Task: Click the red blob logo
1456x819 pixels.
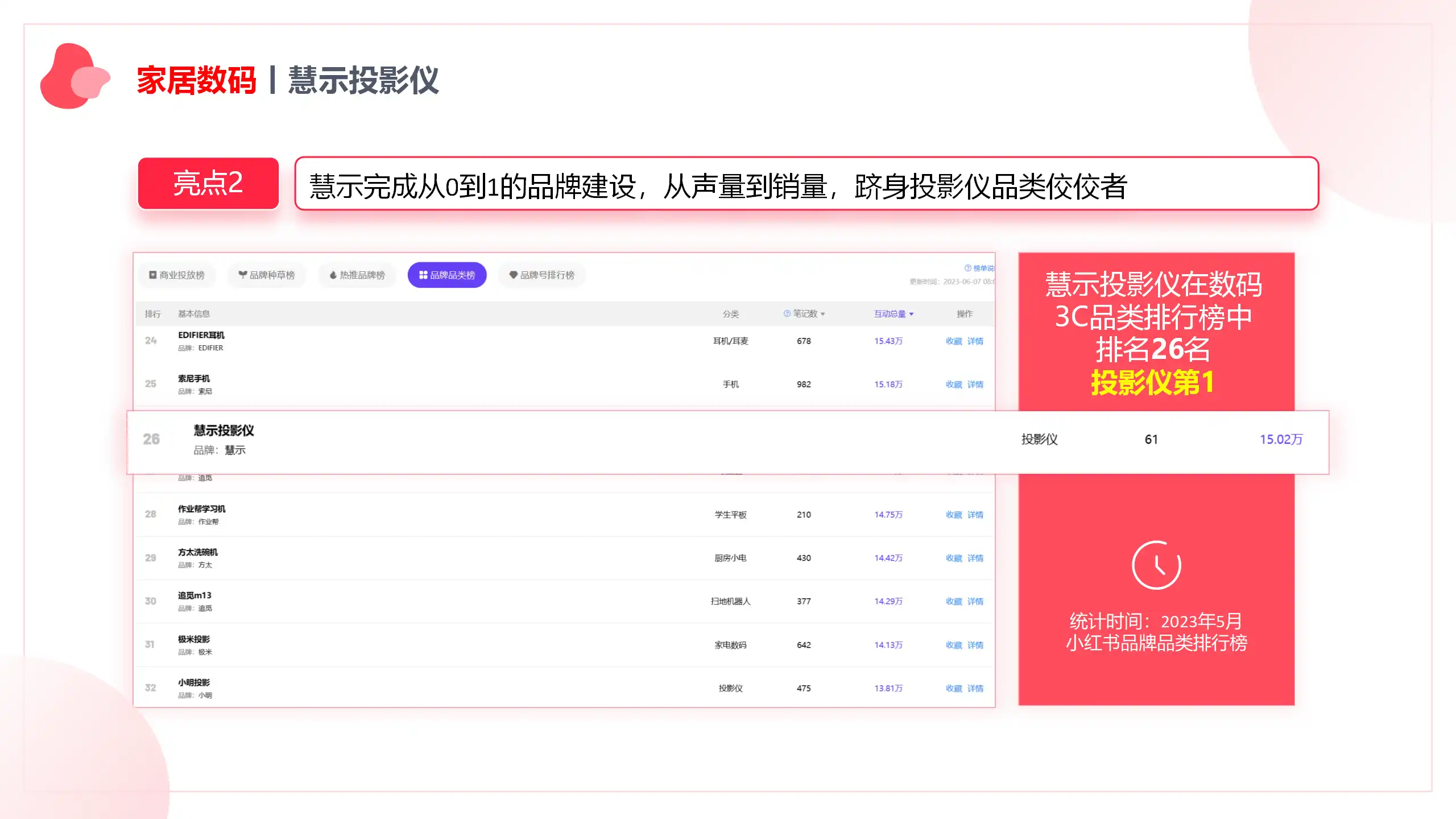Action: [74, 76]
